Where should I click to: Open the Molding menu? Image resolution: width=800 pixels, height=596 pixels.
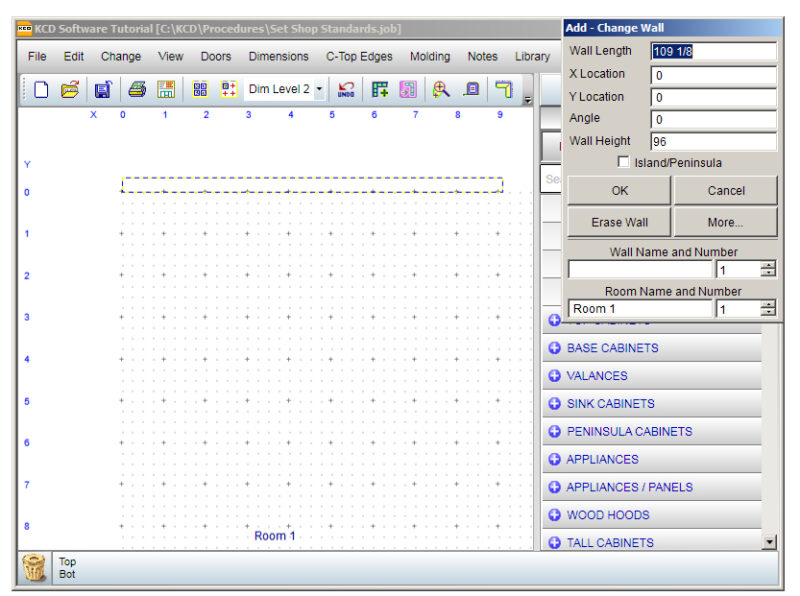(430, 57)
